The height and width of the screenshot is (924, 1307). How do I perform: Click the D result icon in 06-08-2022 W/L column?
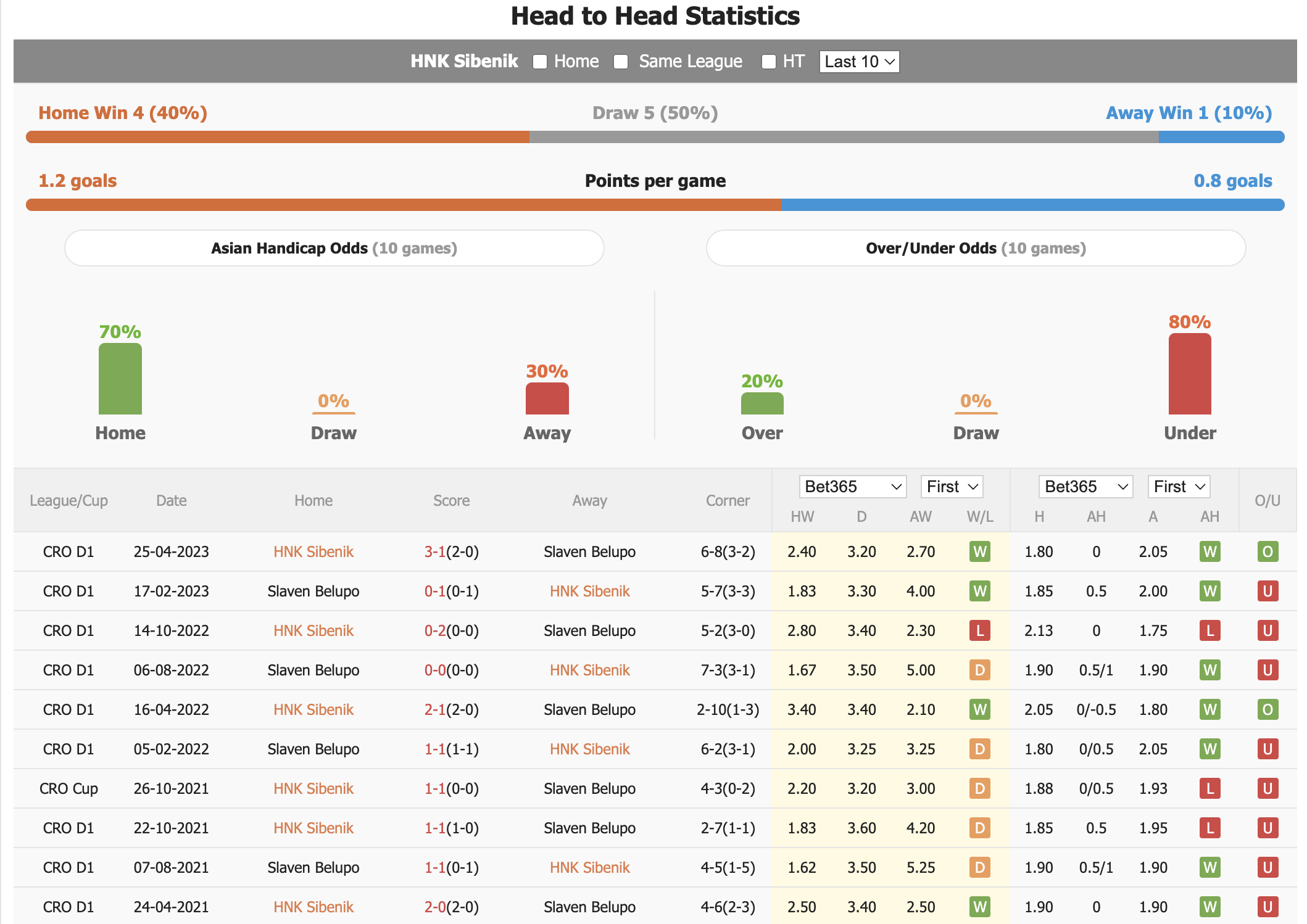[x=980, y=670]
